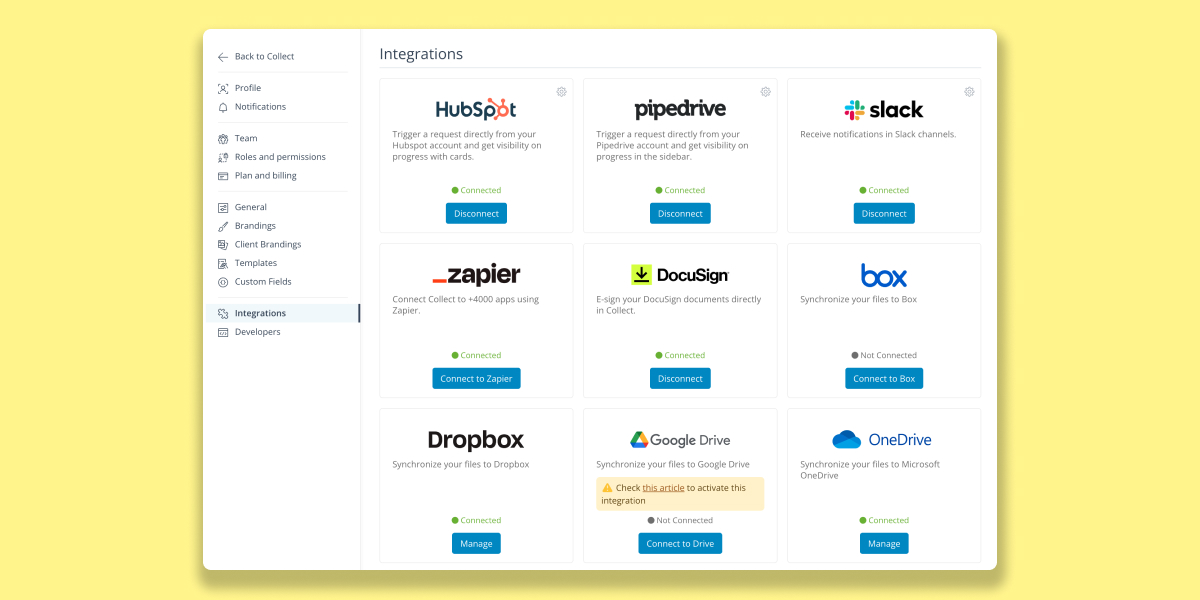Go to Plan and billing
The height and width of the screenshot is (600, 1200).
click(265, 176)
